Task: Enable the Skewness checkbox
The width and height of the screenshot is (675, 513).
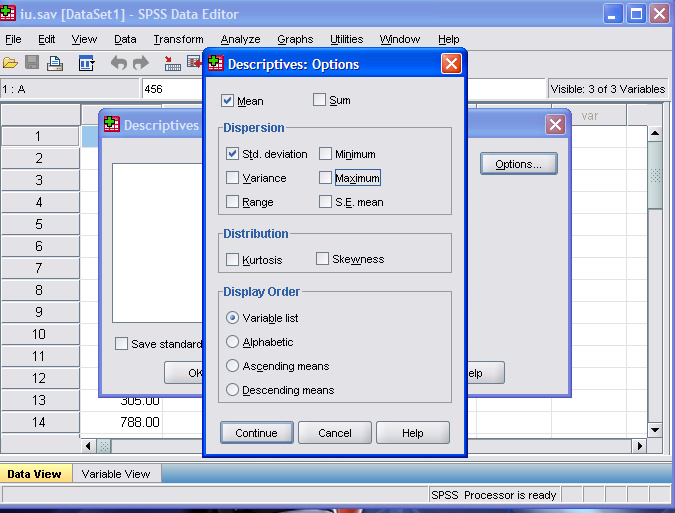Action: point(322,259)
